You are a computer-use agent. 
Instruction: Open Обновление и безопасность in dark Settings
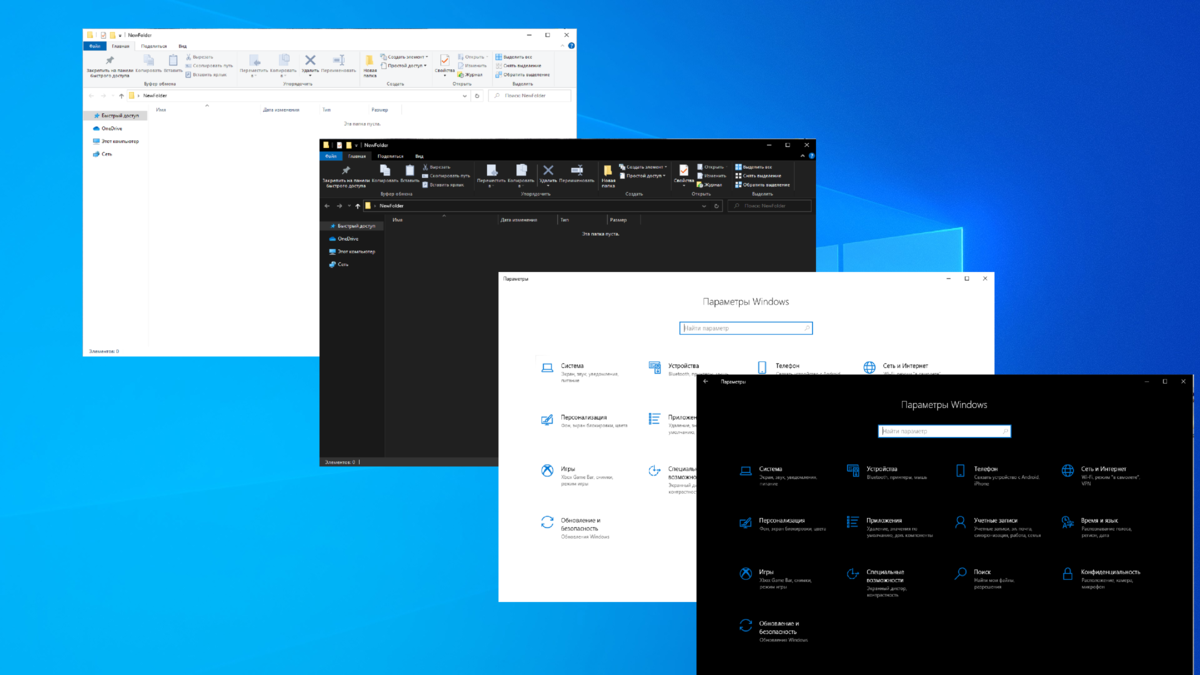coord(772,630)
